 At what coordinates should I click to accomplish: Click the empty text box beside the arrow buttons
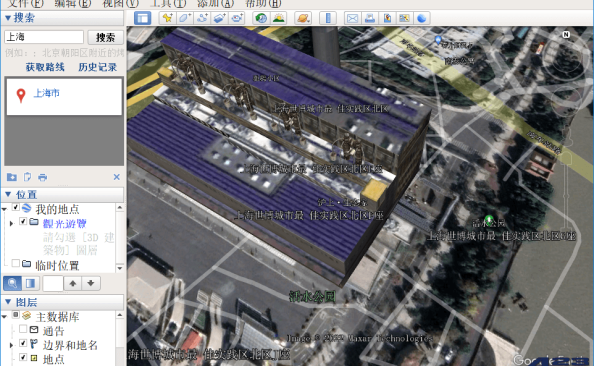point(53,283)
